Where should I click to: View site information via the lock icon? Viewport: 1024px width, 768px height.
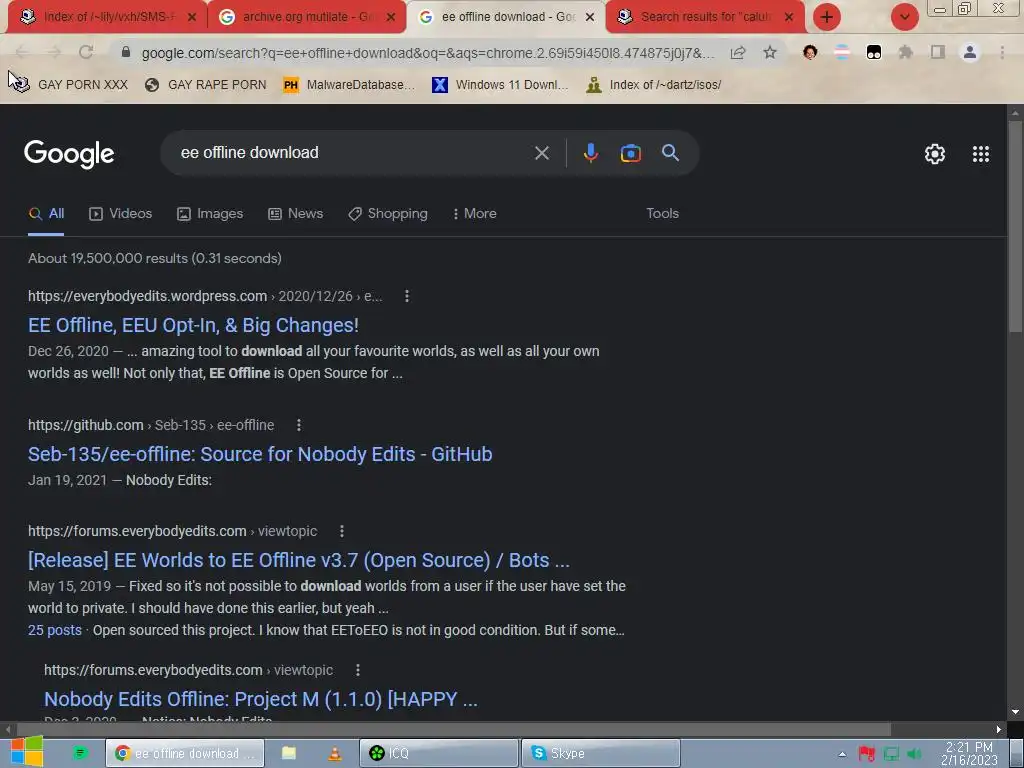pyautogui.click(x=126, y=52)
